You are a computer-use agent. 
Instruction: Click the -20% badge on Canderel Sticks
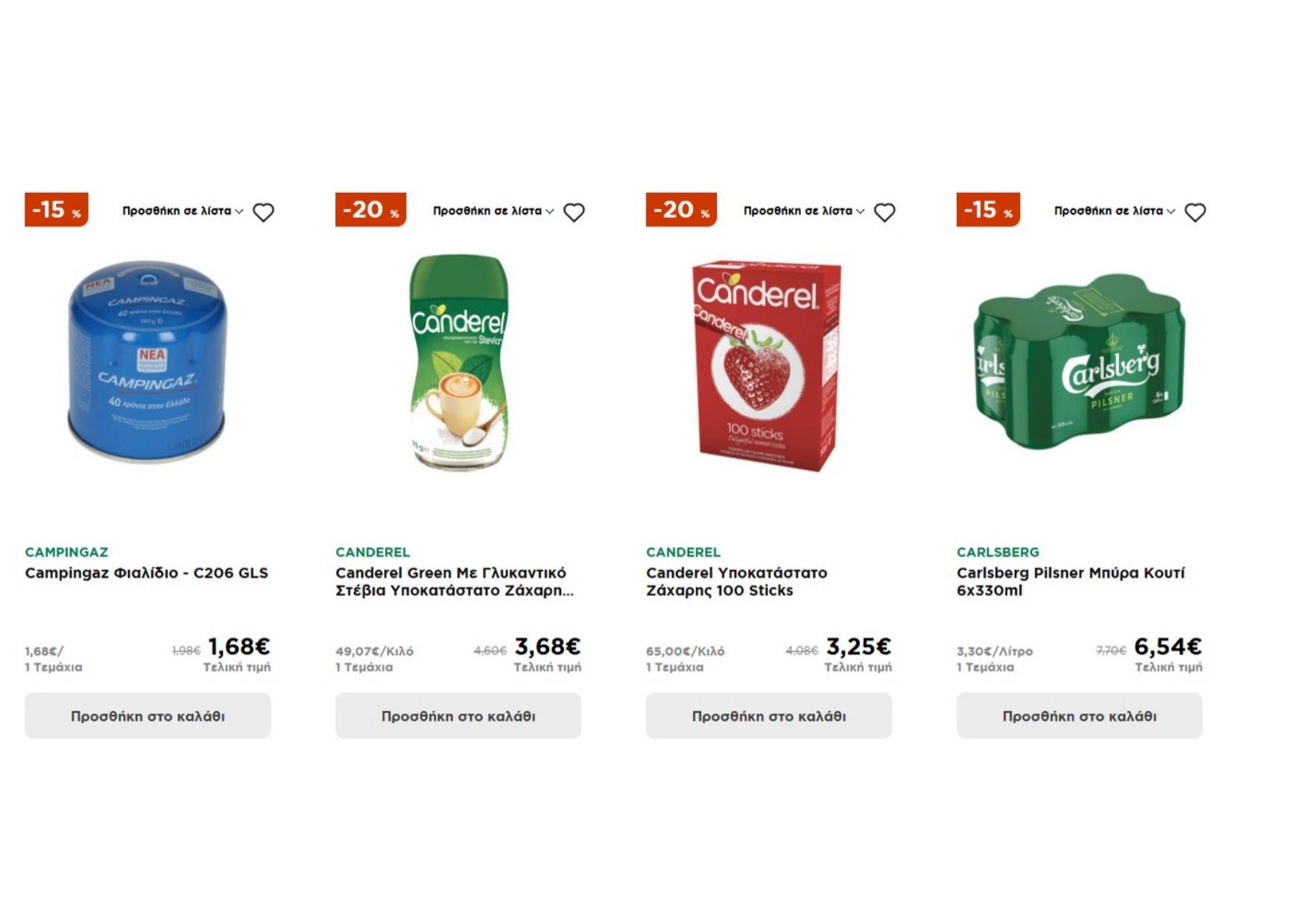(x=681, y=209)
